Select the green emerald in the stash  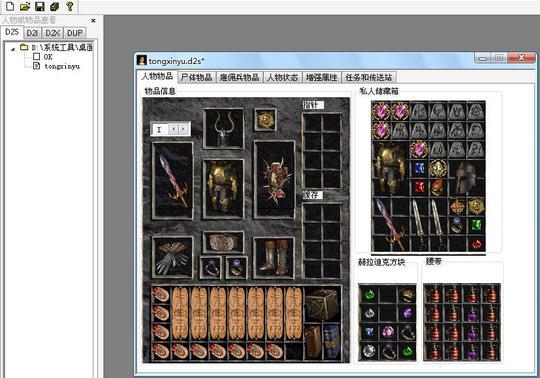pos(476,225)
